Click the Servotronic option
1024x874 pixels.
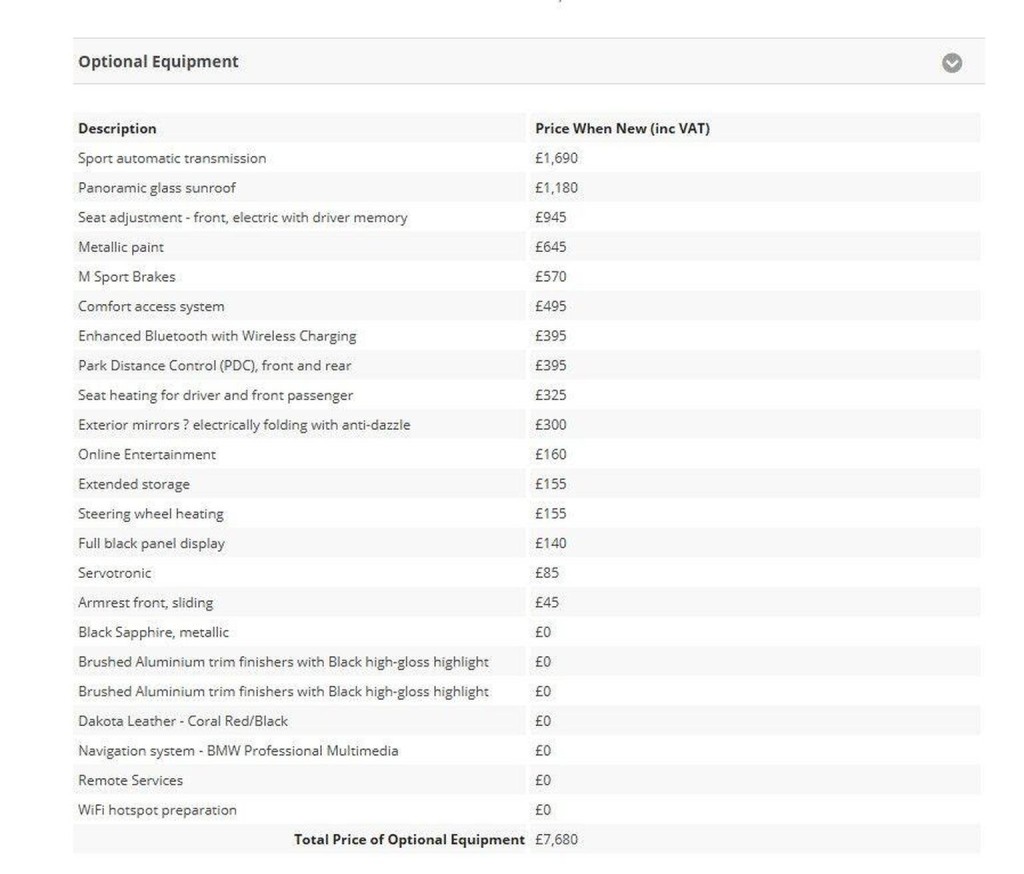pyautogui.click(x=115, y=573)
